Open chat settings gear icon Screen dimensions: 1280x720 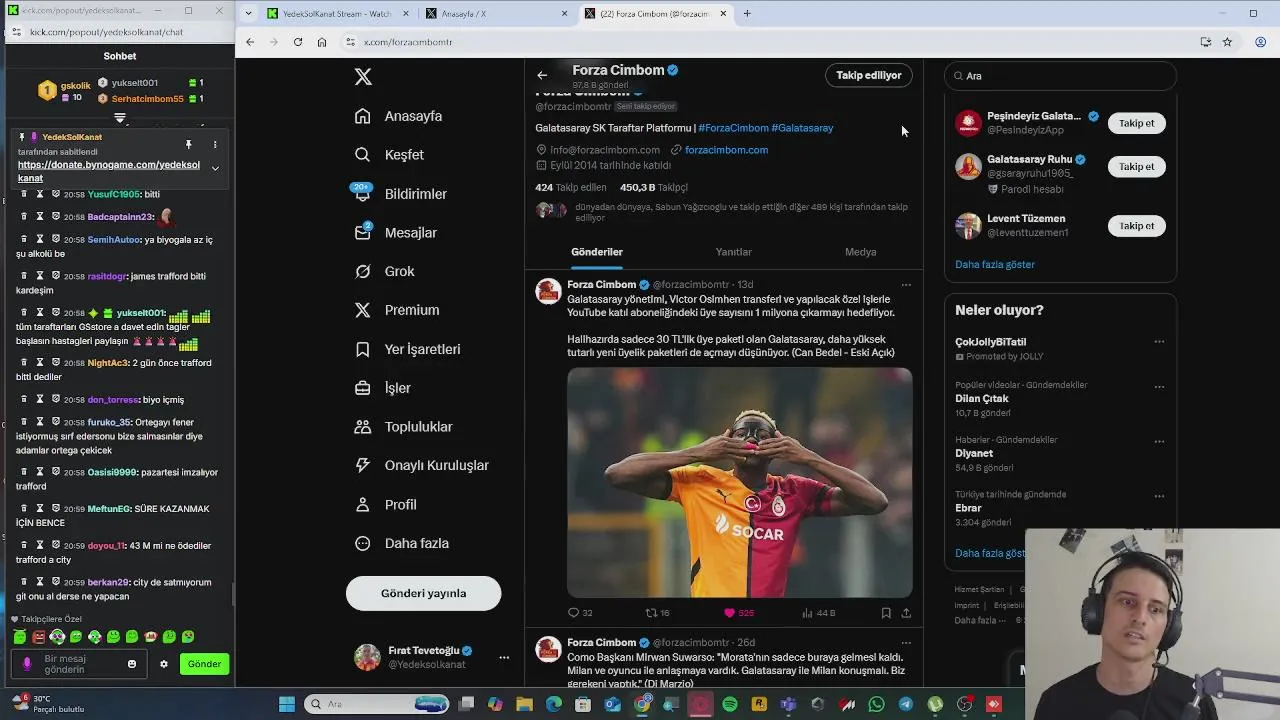click(164, 664)
